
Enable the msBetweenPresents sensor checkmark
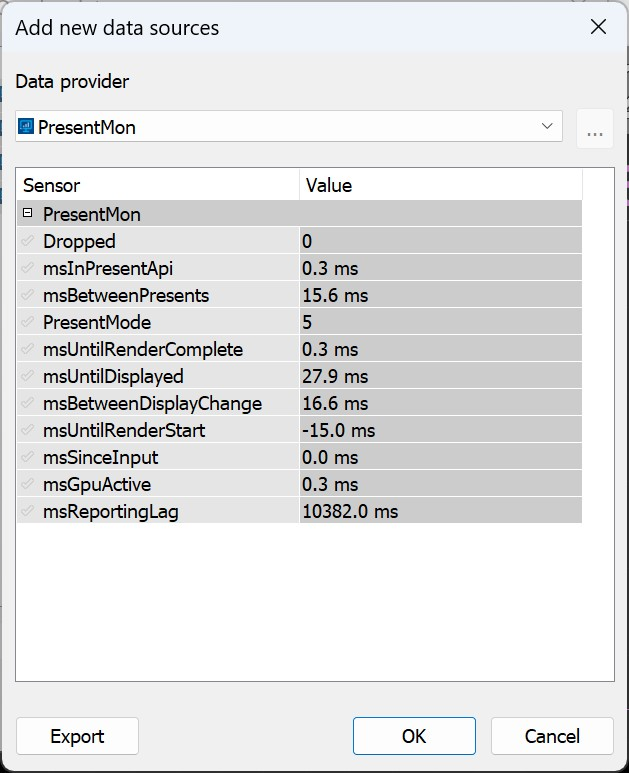[x=28, y=295]
